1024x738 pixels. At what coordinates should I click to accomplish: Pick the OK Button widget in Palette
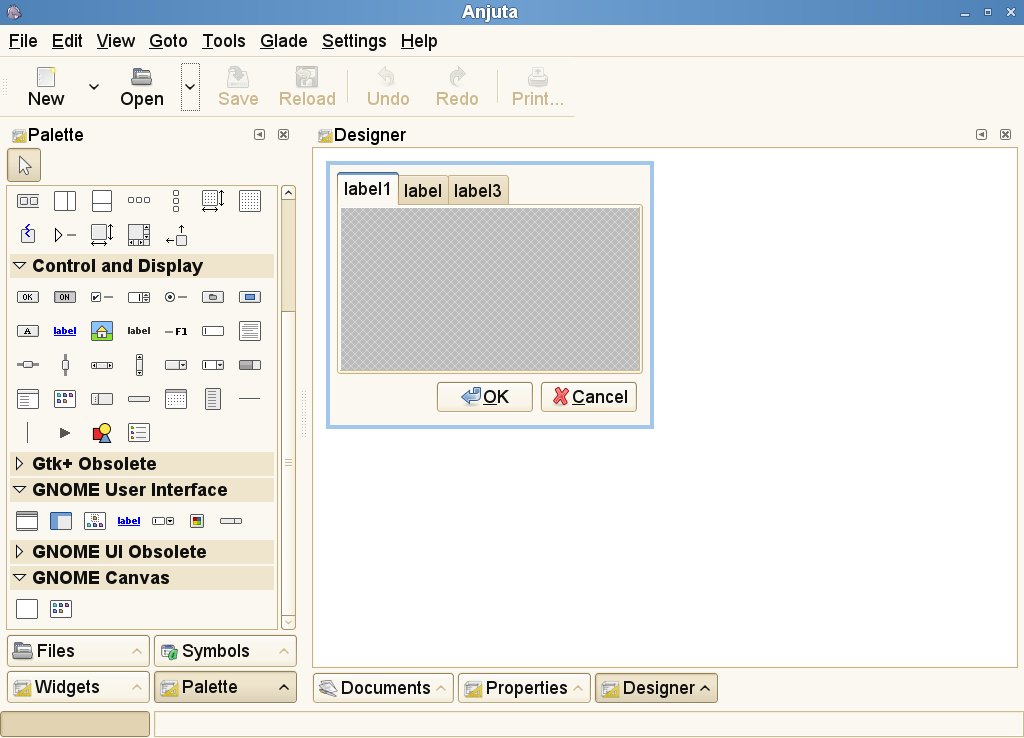tap(27, 297)
